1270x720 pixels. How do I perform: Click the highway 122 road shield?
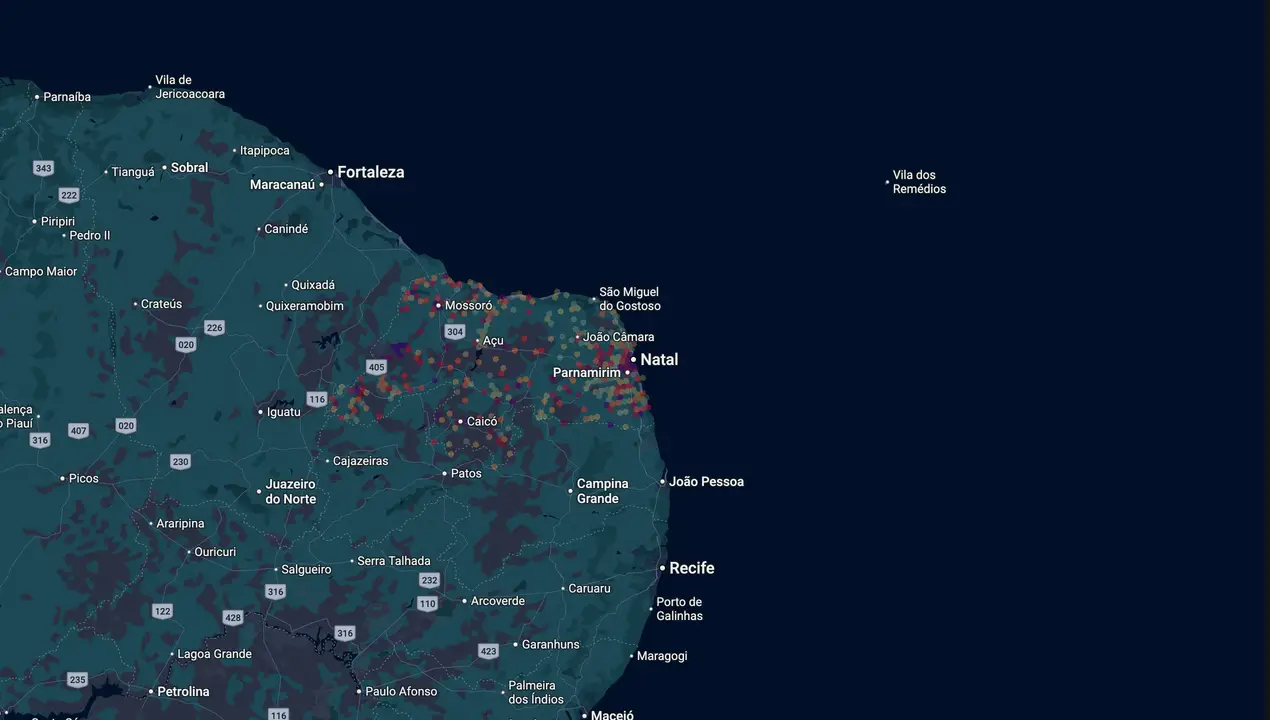[x=163, y=611]
